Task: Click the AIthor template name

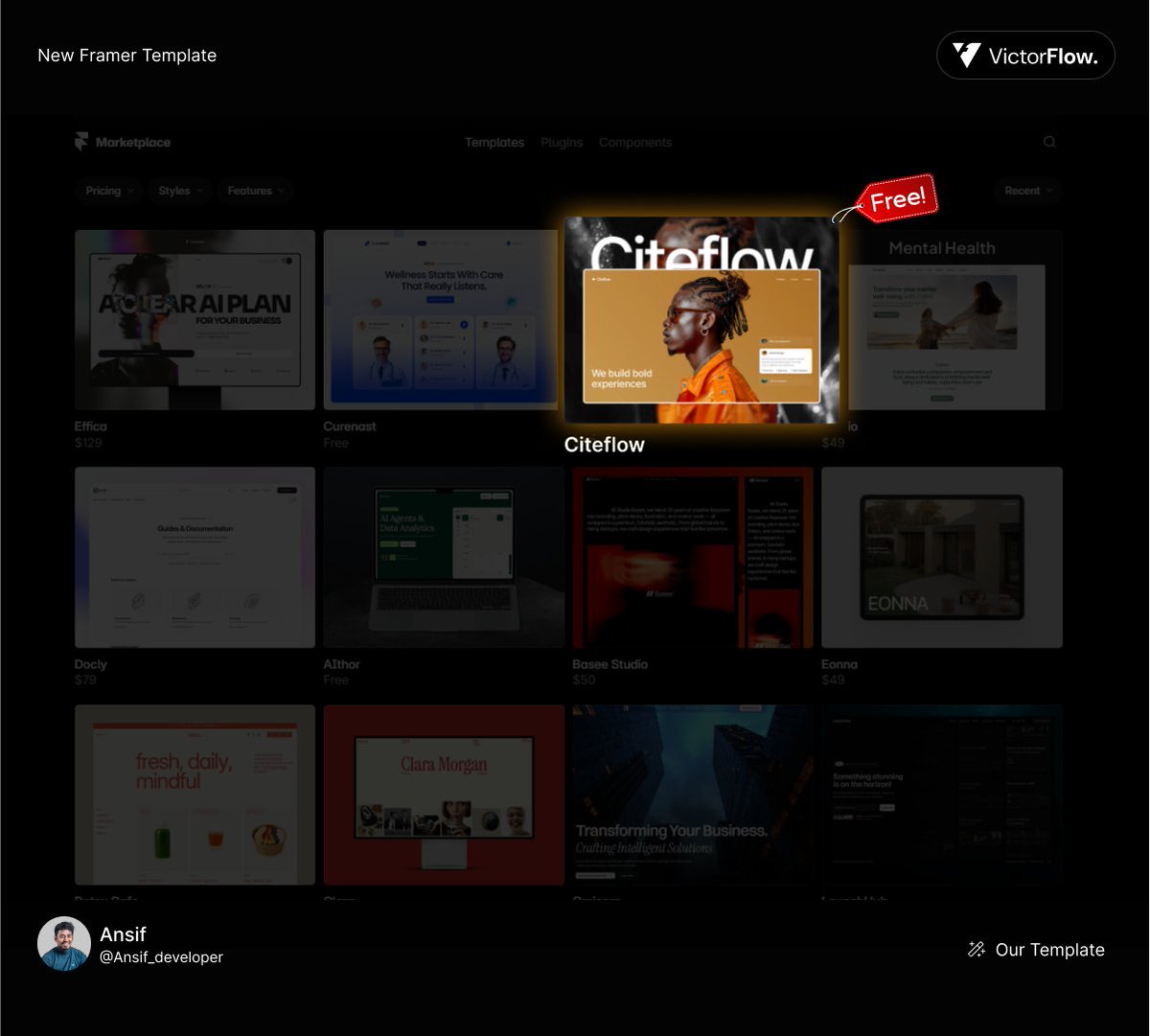Action: pos(342,664)
